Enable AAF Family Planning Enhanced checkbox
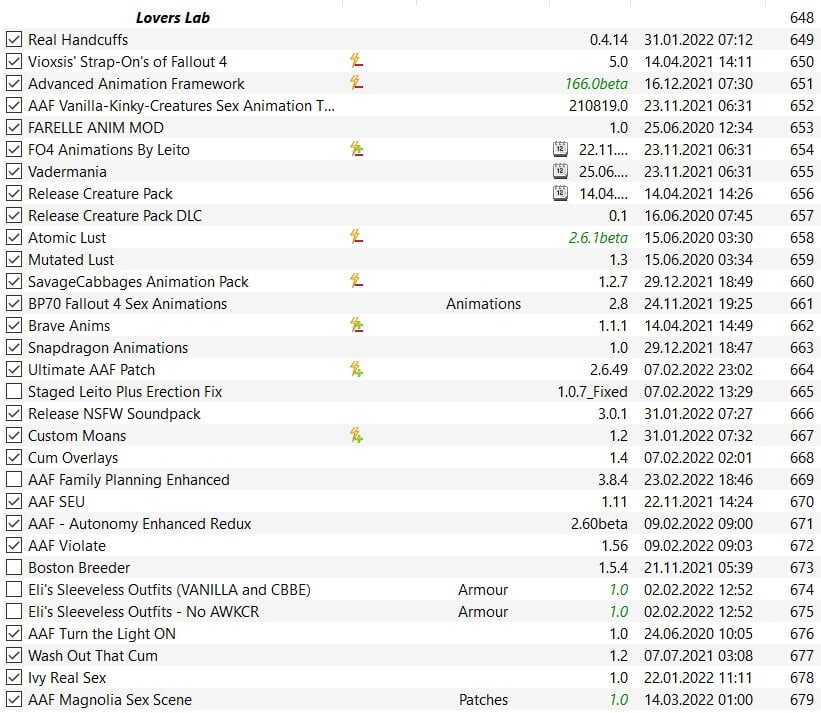 (x=14, y=479)
